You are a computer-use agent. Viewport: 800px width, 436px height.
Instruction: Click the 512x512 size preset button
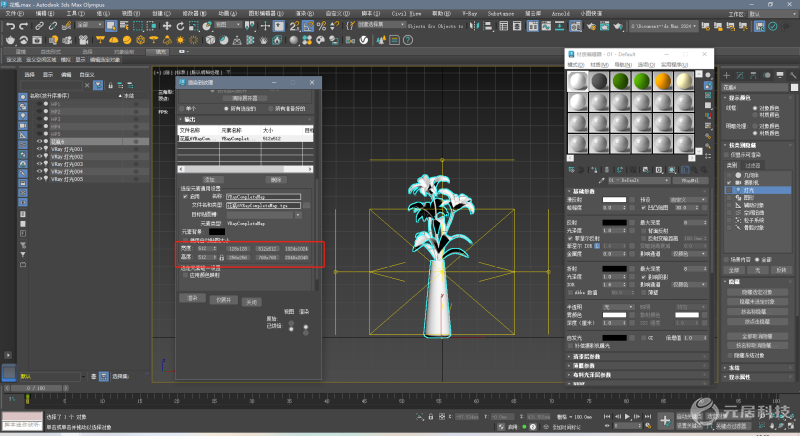[x=266, y=248]
